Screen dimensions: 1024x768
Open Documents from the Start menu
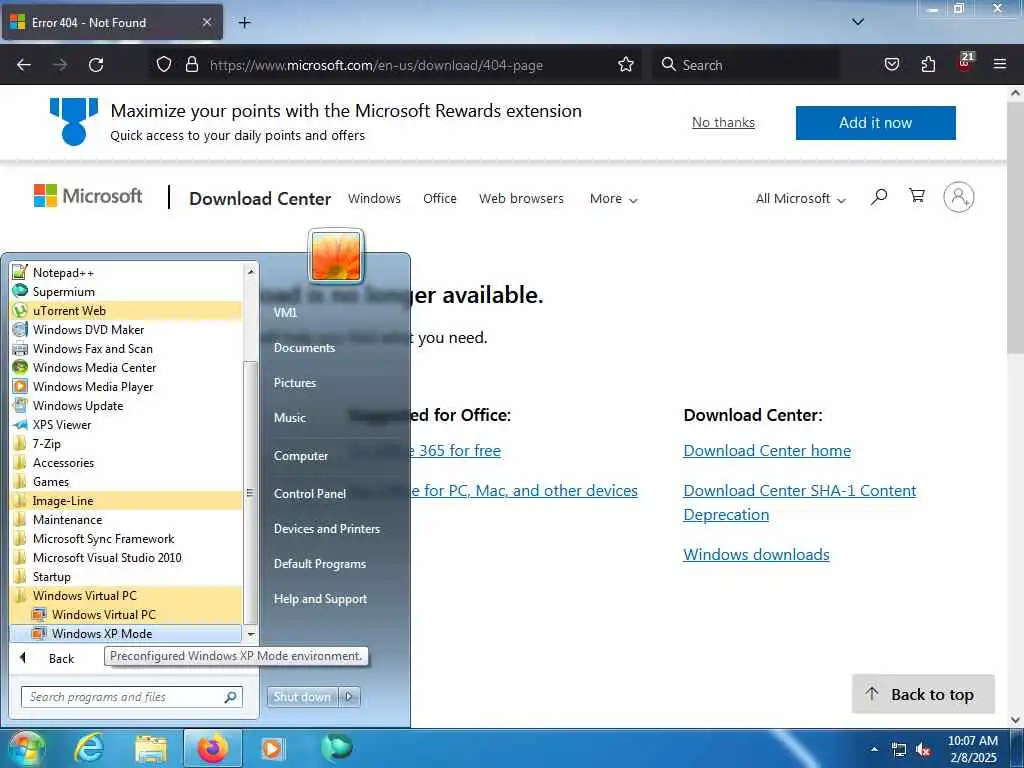pos(304,347)
